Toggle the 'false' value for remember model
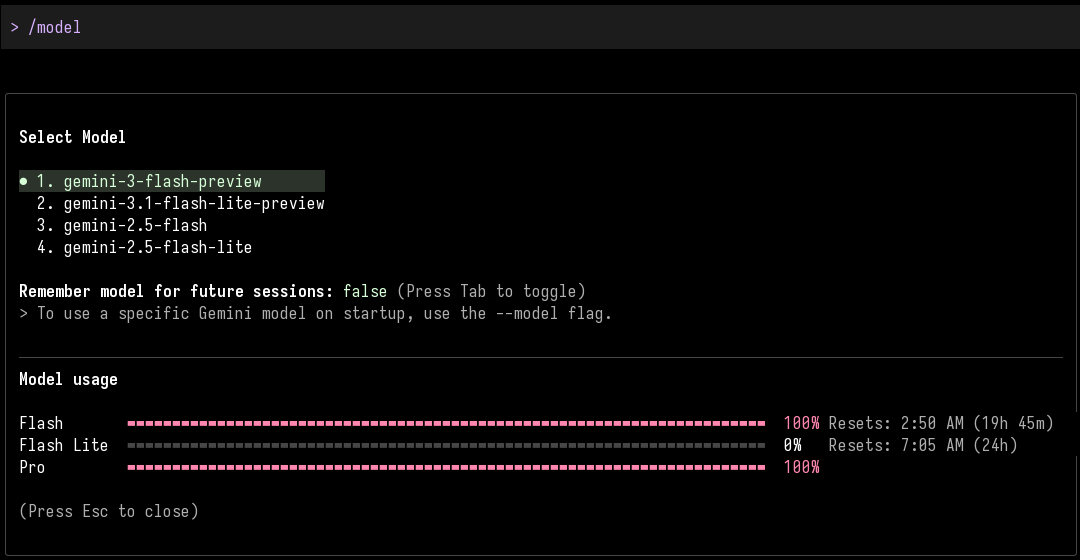Image resolution: width=1080 pixels, height=560 pixels. 365,292
